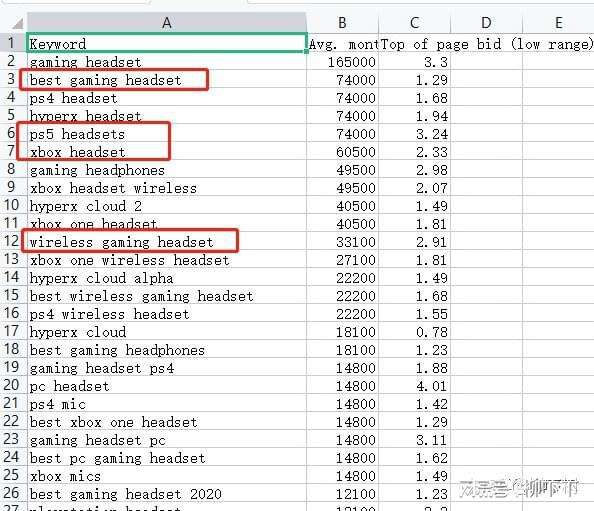This screenshot has height=511, width=594.
Task: Click the Keyword cell A1
Action: (167, 44)
